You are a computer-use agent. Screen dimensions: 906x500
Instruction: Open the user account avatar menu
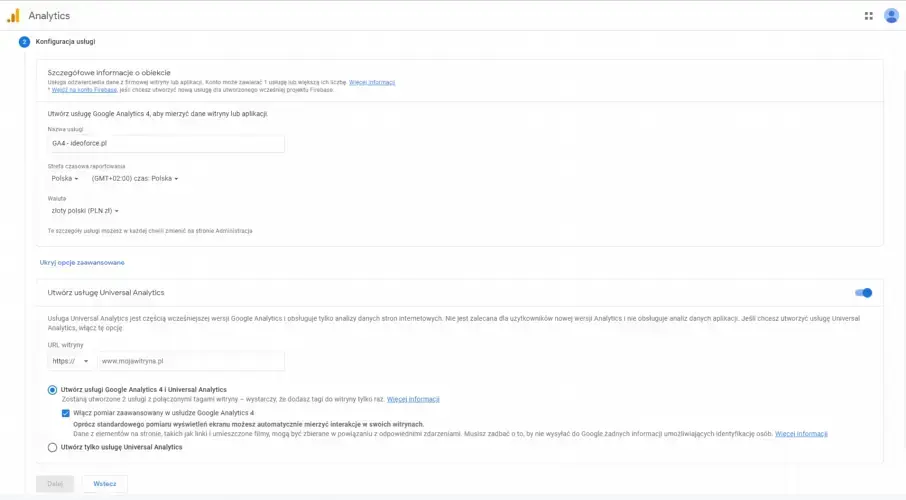click(891, 16)
